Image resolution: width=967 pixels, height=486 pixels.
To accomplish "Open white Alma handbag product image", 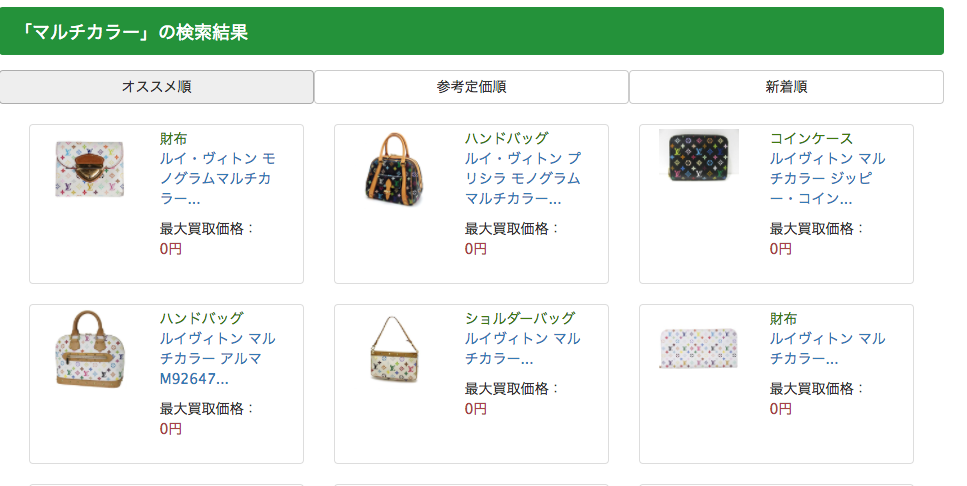I will click(90, 349).
